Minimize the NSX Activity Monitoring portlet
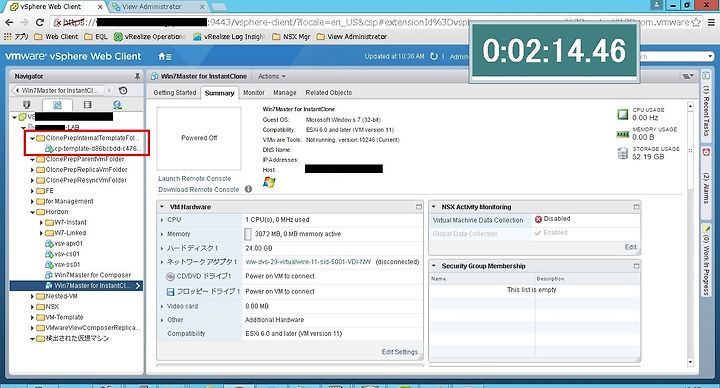Viewport: 720px width, 388px height. (636, 207)
